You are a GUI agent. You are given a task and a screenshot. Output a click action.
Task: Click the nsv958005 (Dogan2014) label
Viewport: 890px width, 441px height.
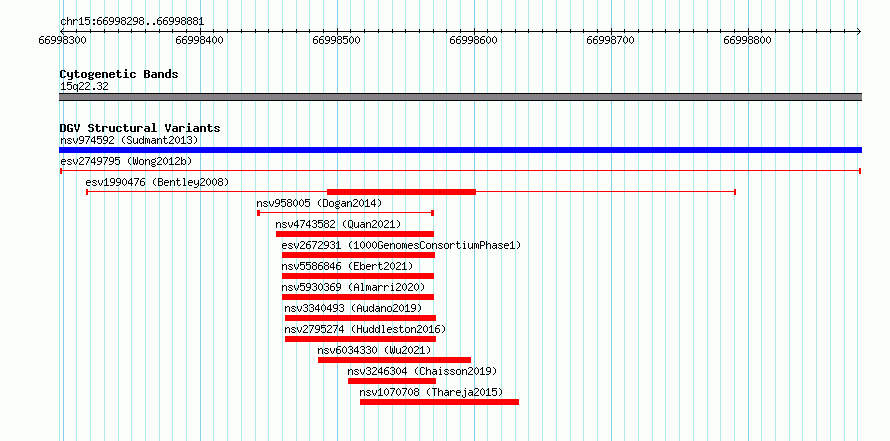coord(319,203)
